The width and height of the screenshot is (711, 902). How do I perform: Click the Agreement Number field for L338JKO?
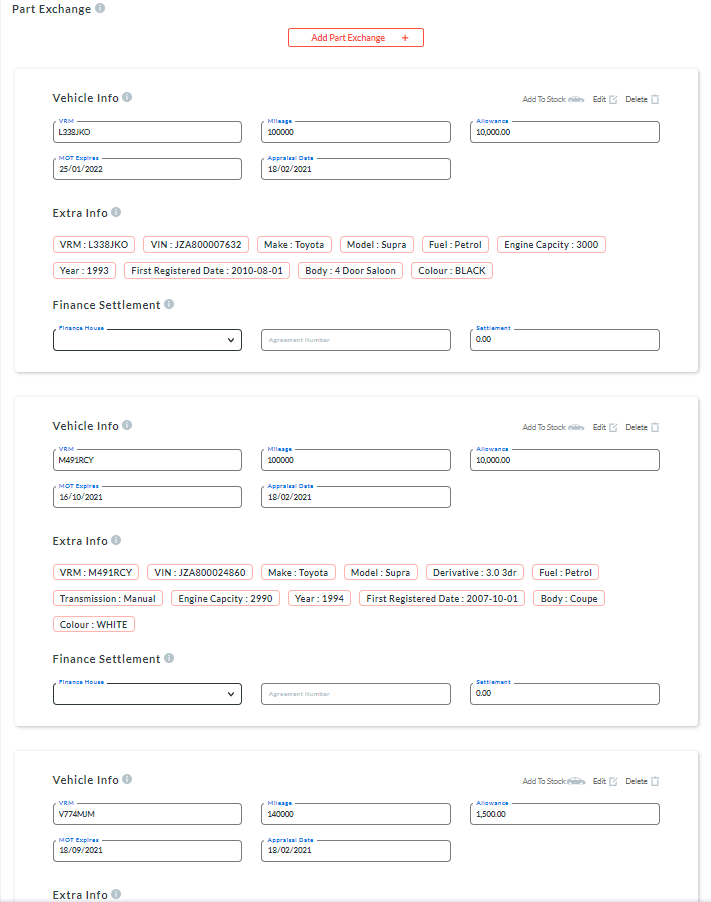click(x=356, y=340)
